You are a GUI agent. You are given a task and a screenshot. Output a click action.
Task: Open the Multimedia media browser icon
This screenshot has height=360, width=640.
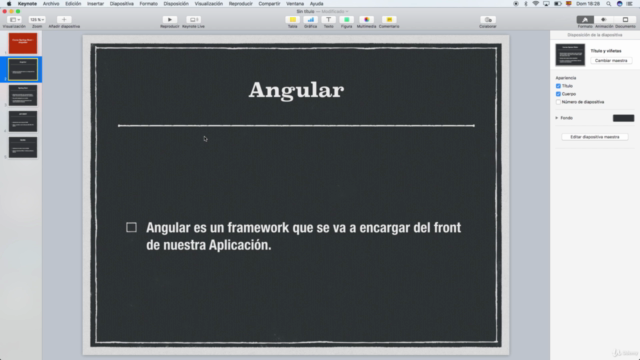coord(367,20)
